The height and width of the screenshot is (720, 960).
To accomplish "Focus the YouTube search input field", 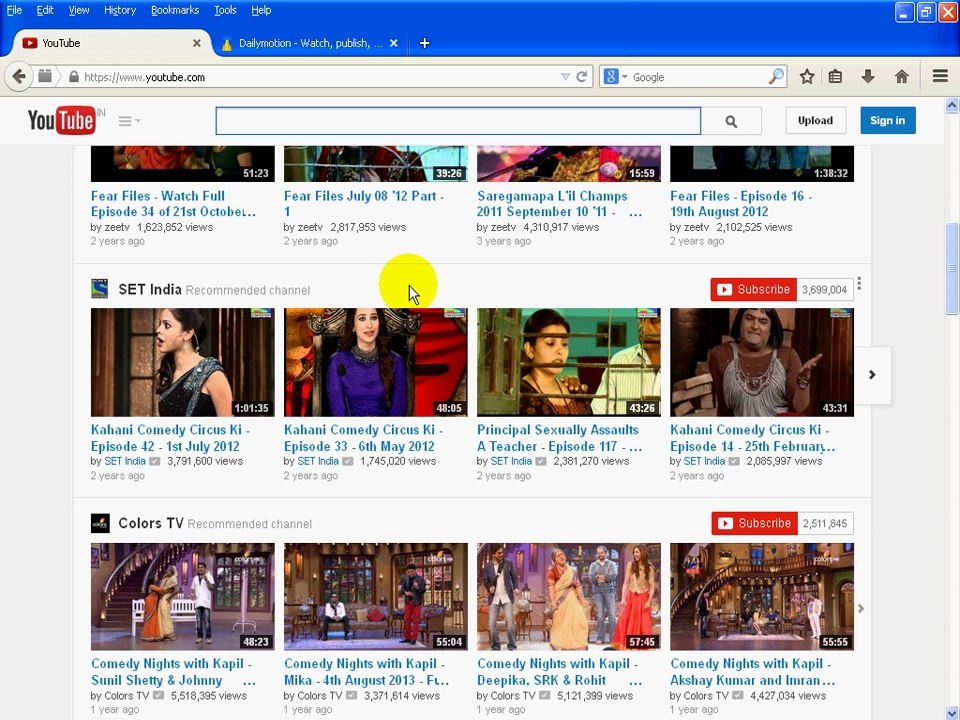I will click(x=458, y=121).
